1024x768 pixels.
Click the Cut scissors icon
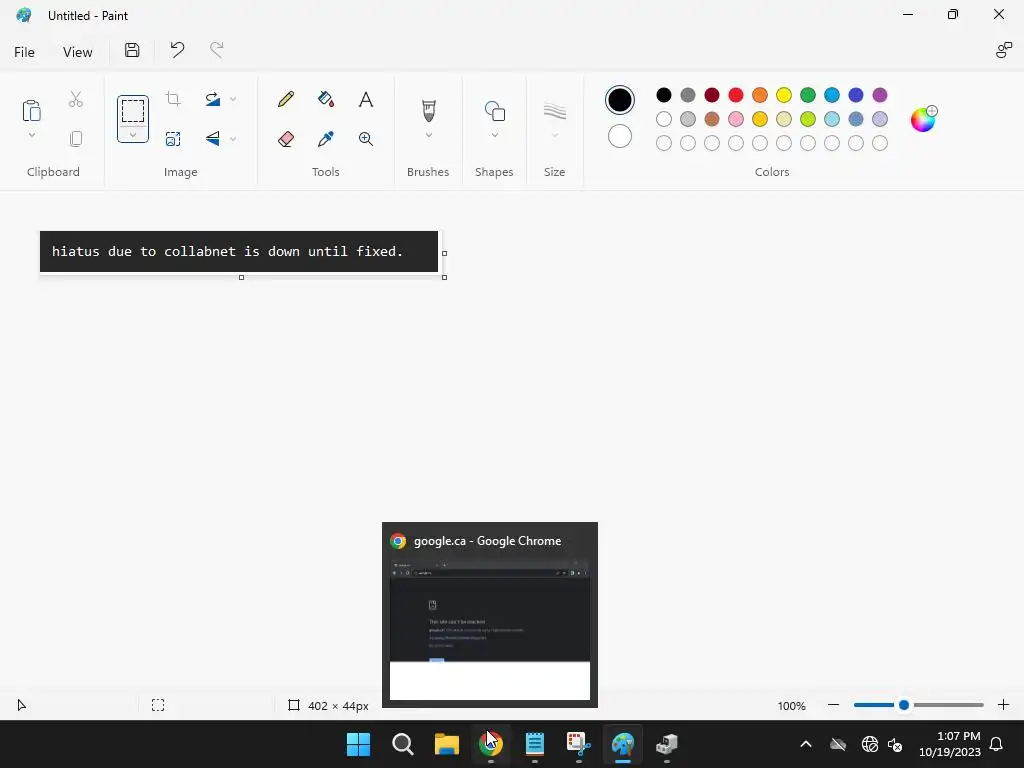coord(76,99)
